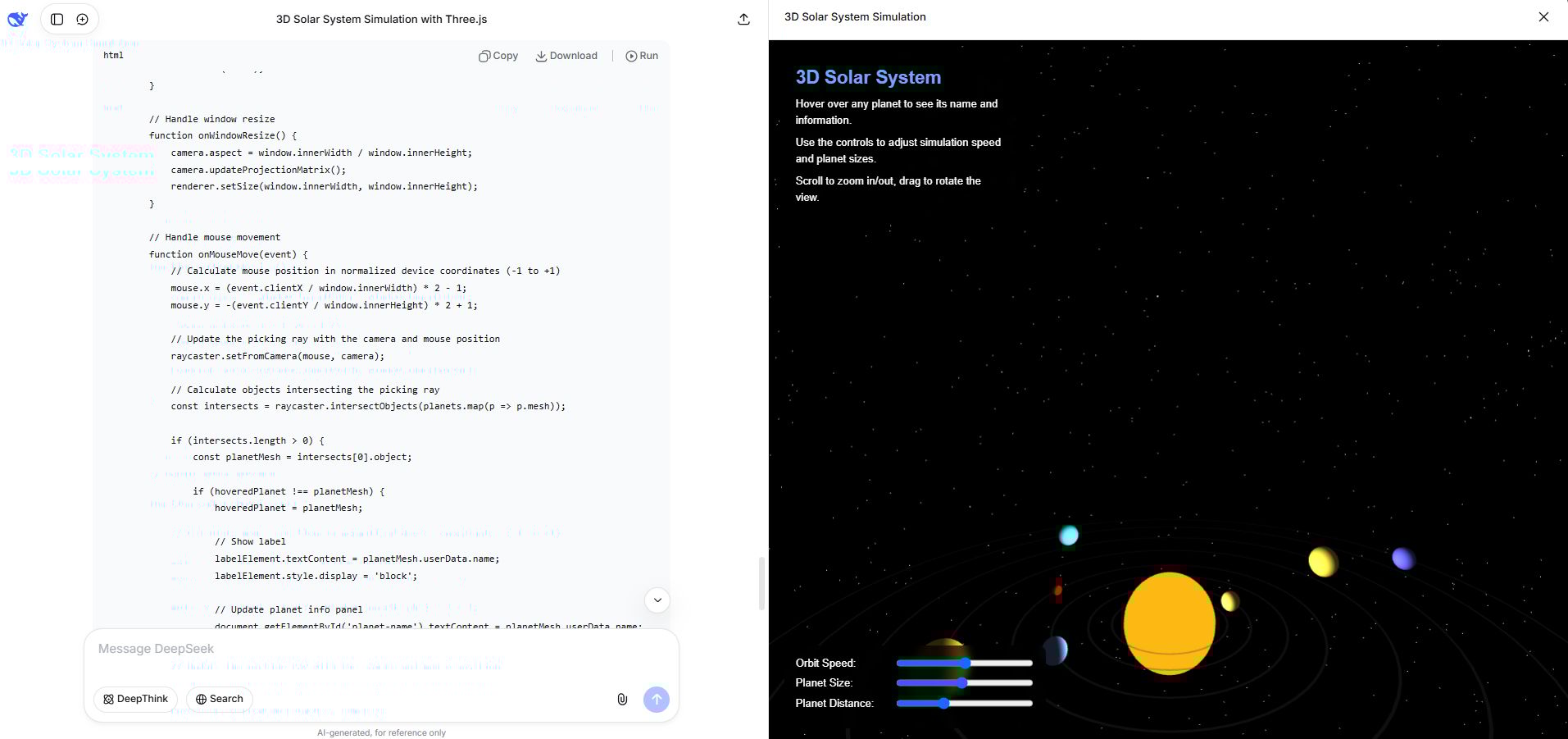Click the Message DeepSeek input field
This screenshot has height=739, width=1568.
328,649
